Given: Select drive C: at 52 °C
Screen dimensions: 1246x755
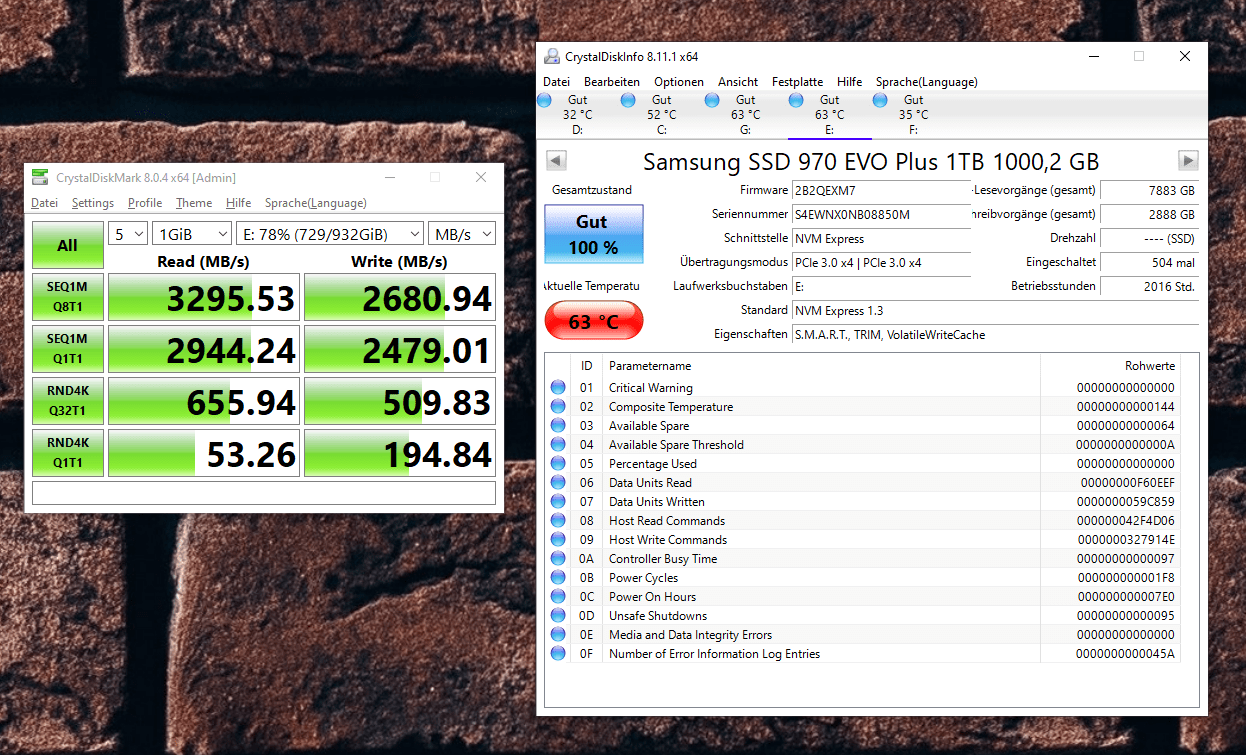Looking at the screenshot, I should pyautogui.click(x=661, y=115).
